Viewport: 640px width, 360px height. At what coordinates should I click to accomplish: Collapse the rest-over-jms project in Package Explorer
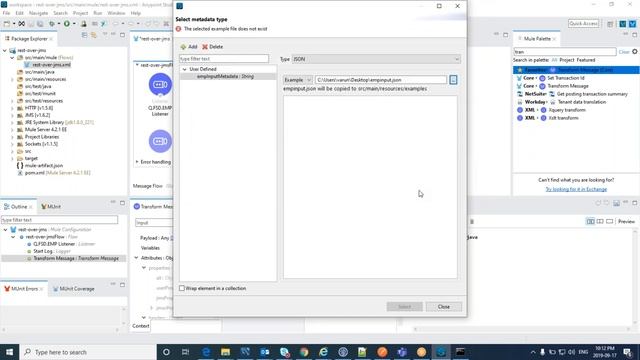[5, 51]
